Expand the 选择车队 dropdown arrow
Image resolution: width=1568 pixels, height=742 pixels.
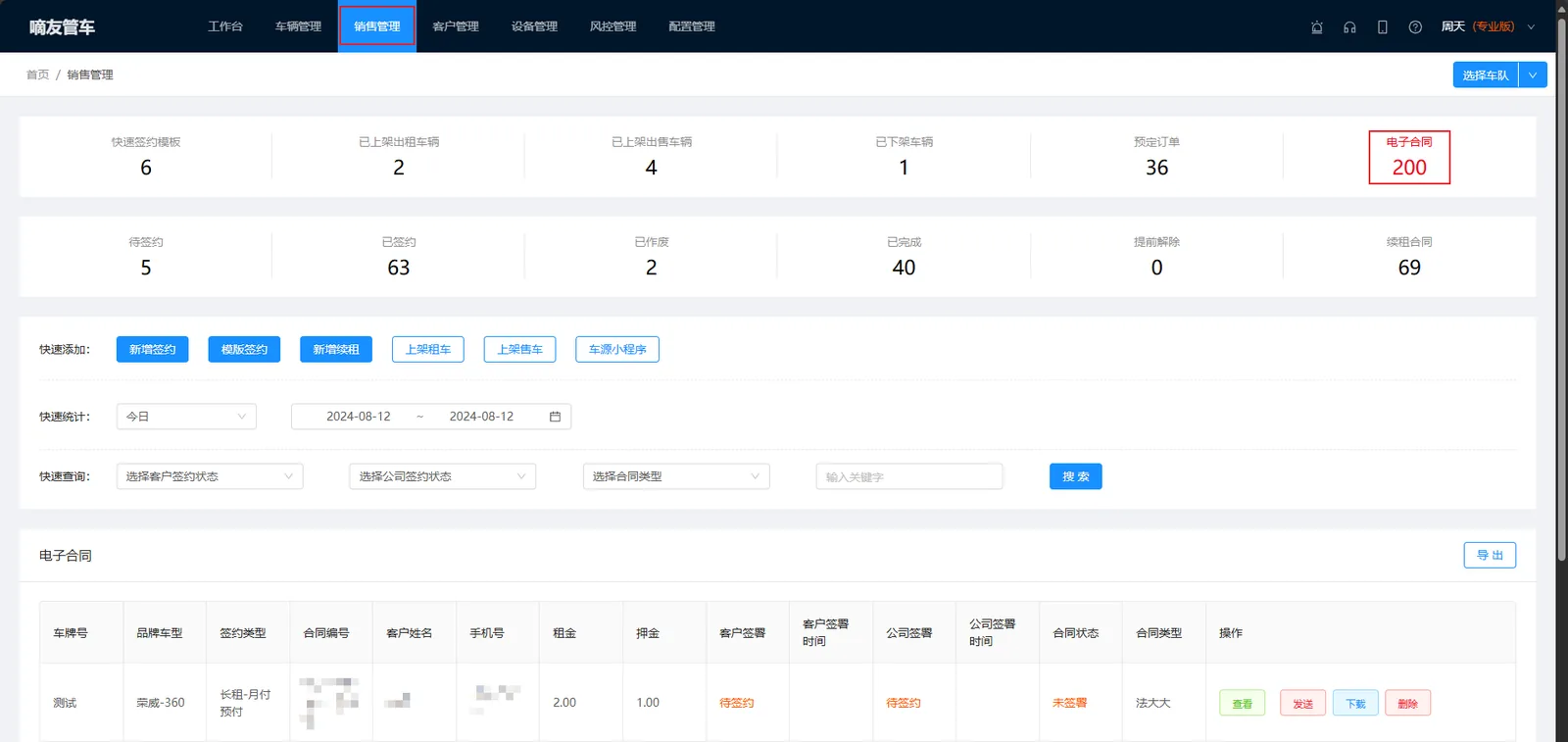pos(1533,74)
